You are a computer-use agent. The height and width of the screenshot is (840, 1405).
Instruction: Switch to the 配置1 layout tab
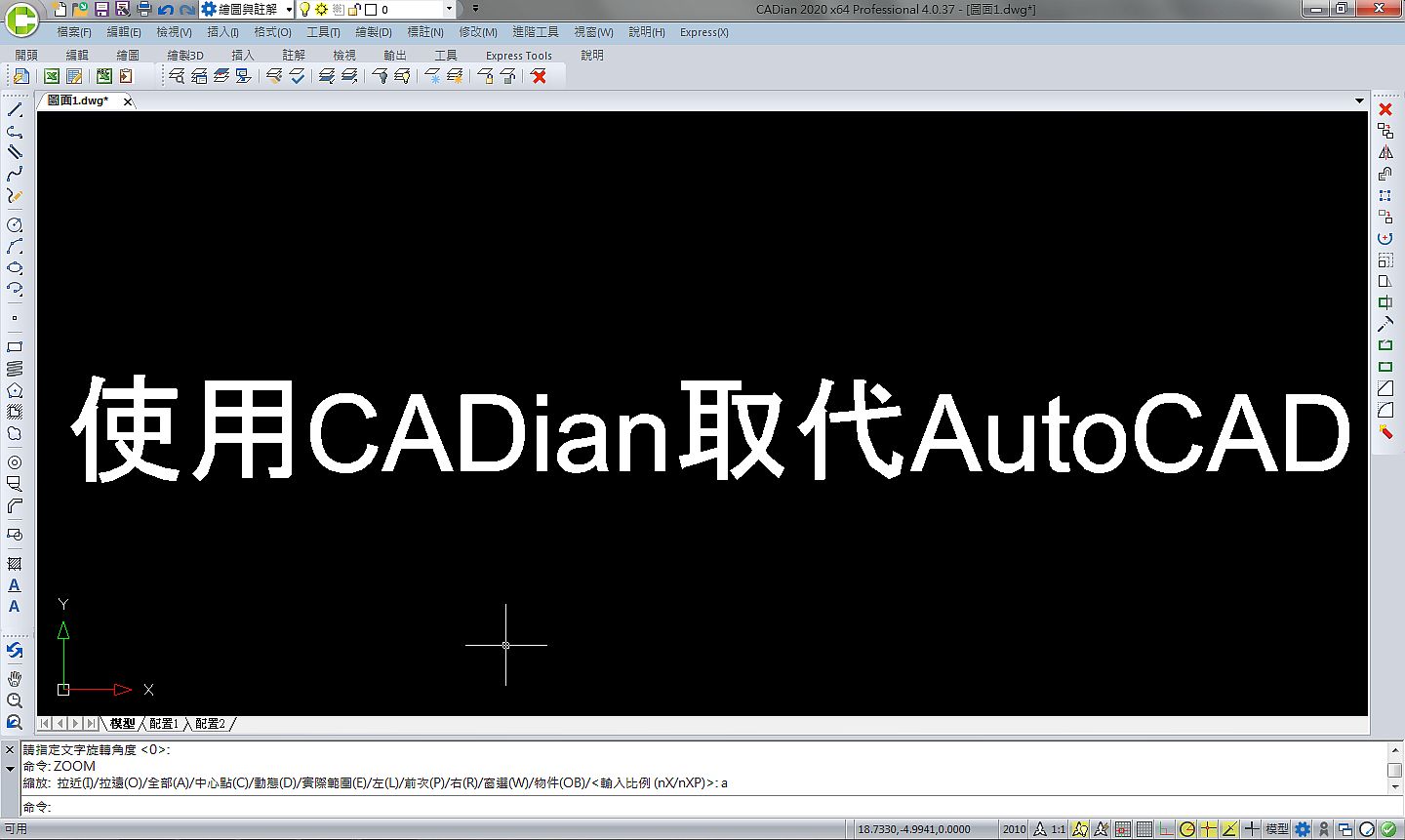point(164,724)
